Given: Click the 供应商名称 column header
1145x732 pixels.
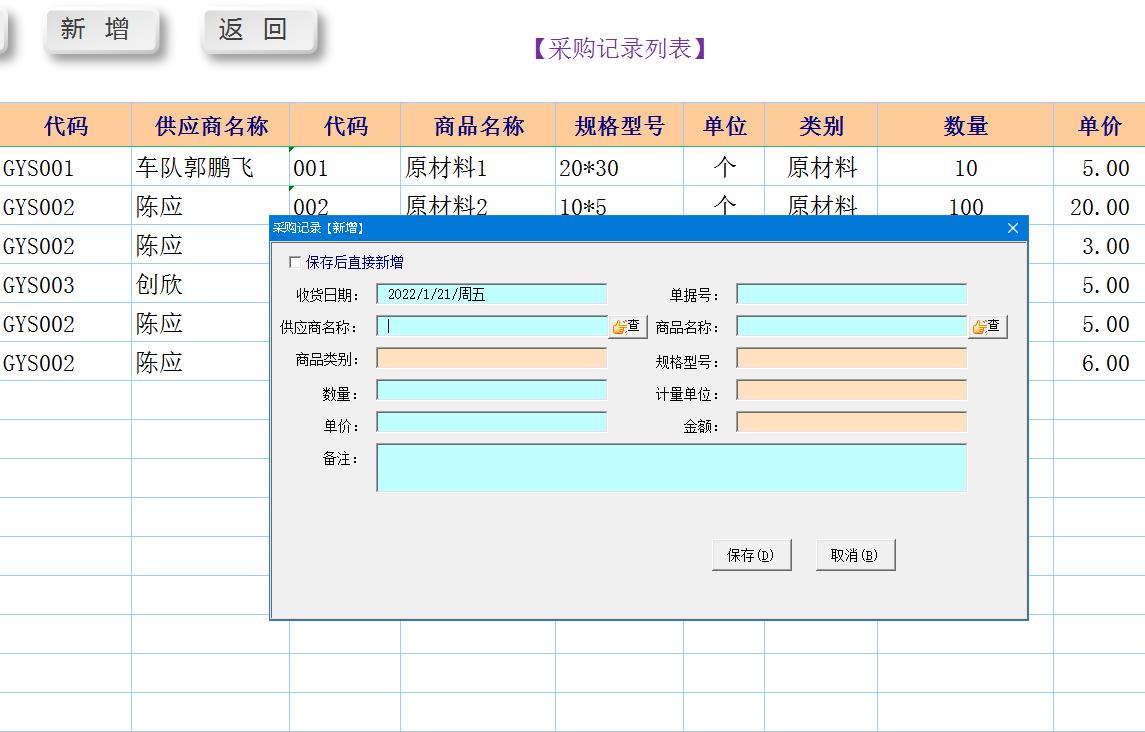Looking at the screenshot, I should [x=209, y=124].
